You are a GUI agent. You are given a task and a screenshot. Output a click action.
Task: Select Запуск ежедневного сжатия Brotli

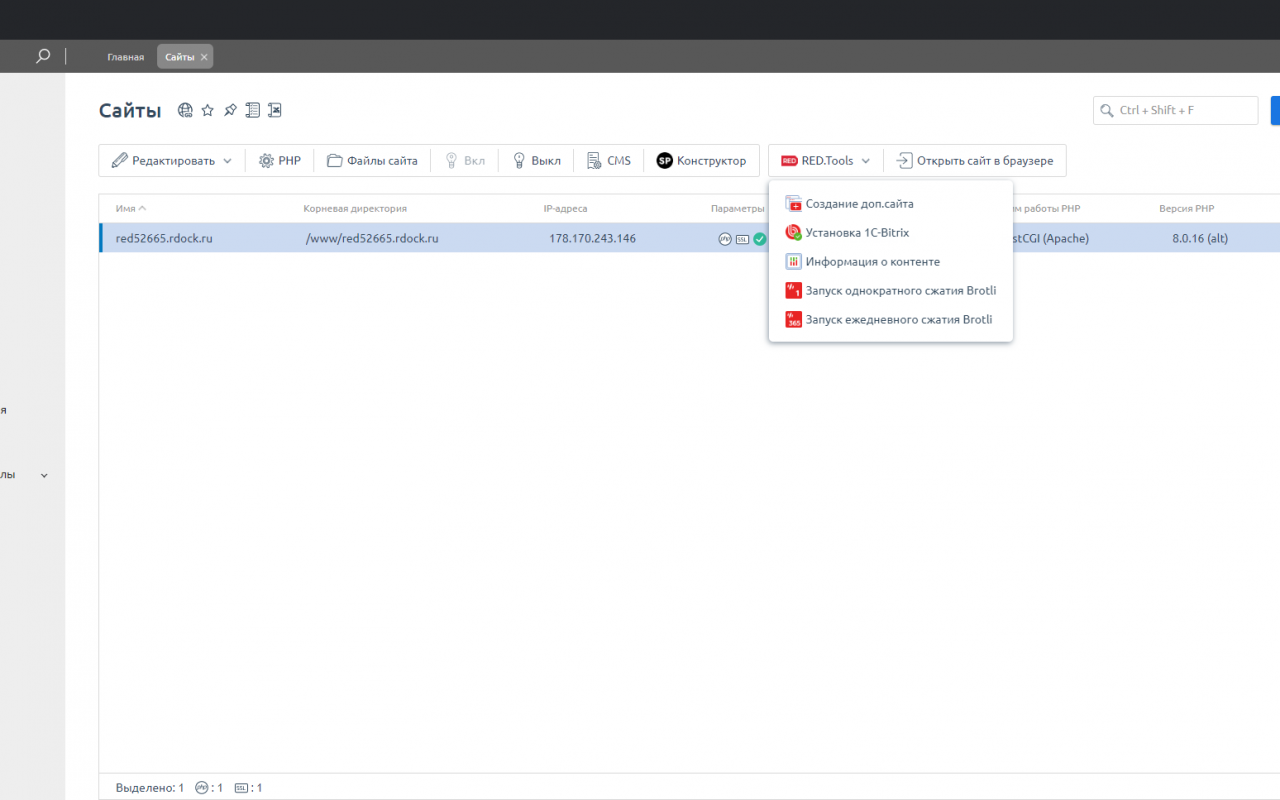890,320
